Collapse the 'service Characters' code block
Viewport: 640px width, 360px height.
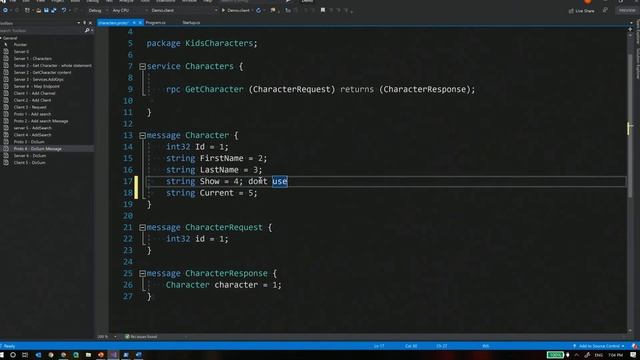coord(142,66)
